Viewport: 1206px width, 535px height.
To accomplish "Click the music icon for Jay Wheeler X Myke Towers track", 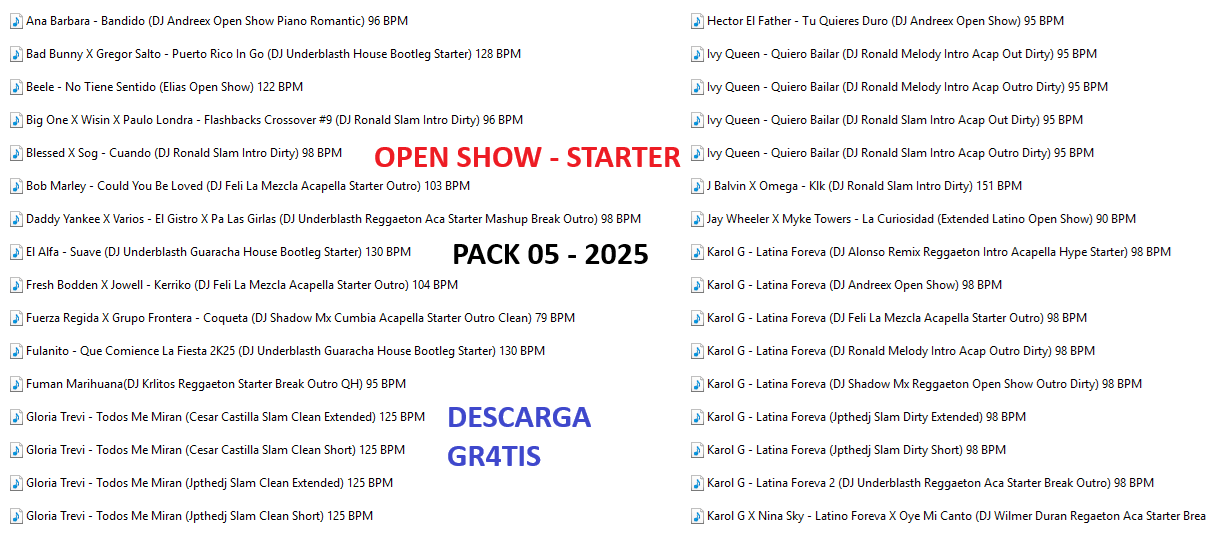I will pyautogui.click(x=697, y=219).
